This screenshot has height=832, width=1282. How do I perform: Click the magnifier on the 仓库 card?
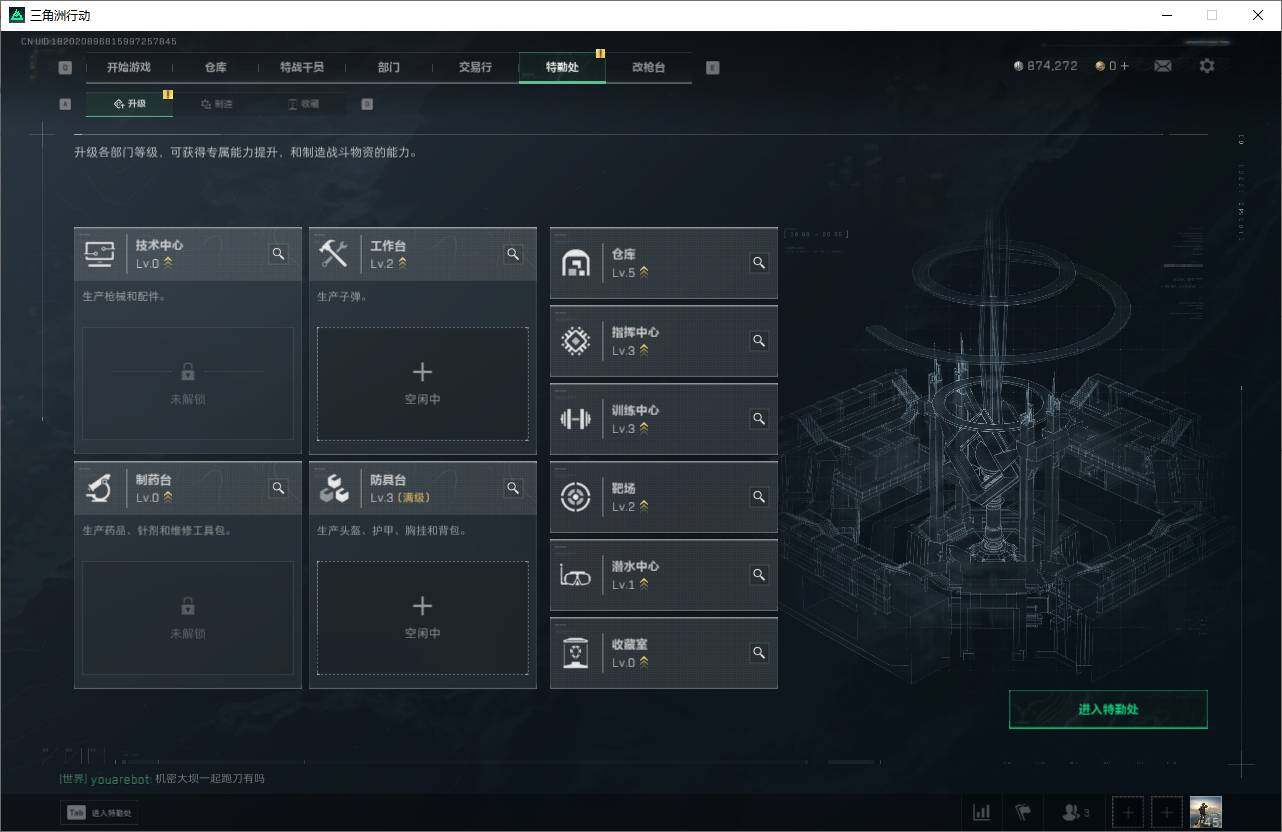[x=759, y=263]
